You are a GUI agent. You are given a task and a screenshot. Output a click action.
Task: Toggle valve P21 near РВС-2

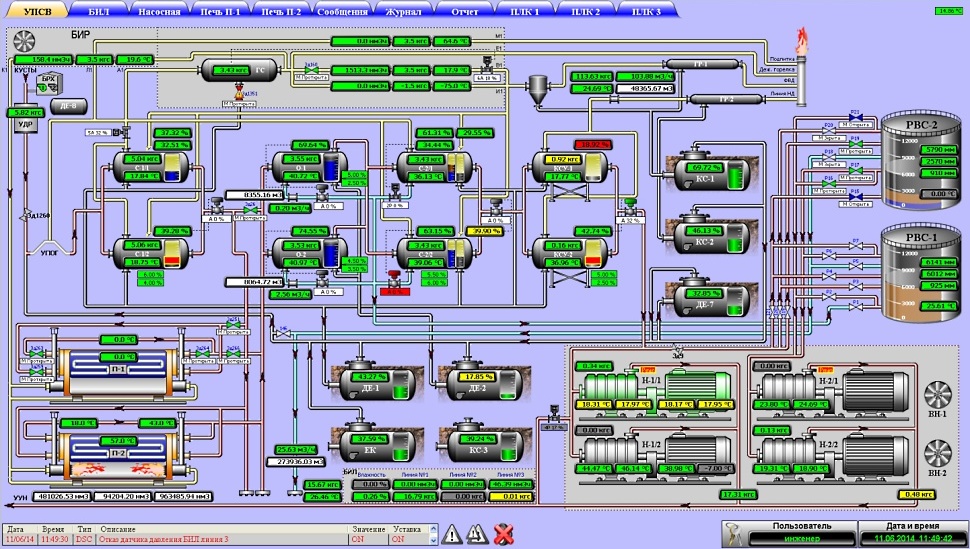[x=855, y=117]
